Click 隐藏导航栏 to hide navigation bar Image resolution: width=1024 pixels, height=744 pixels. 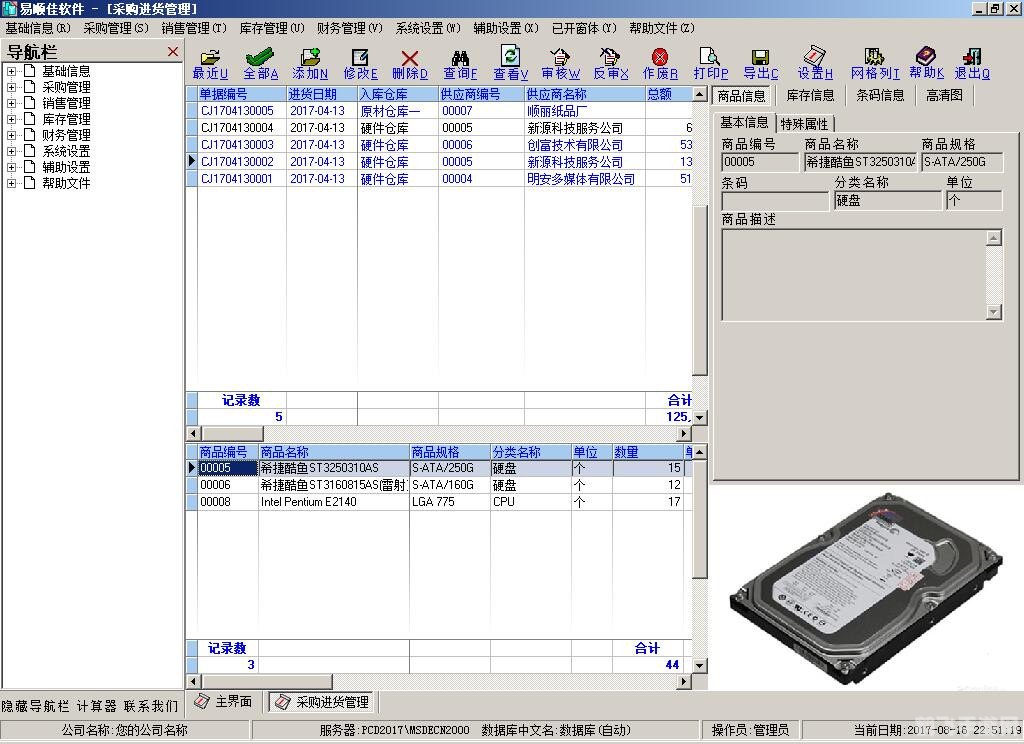[x=32, y=703]
